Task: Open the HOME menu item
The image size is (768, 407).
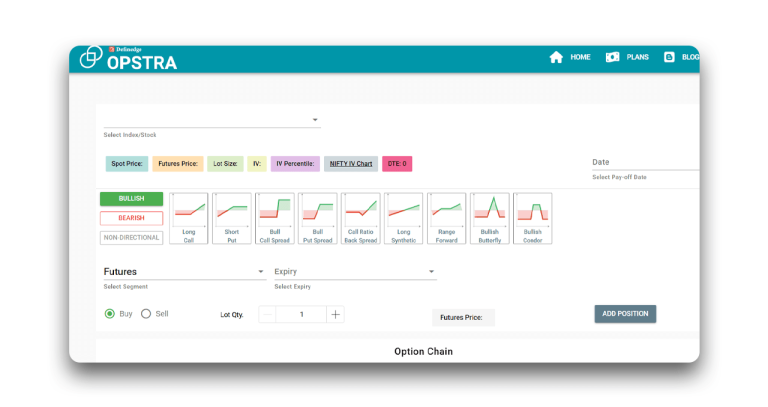Action: click(580, 57)
